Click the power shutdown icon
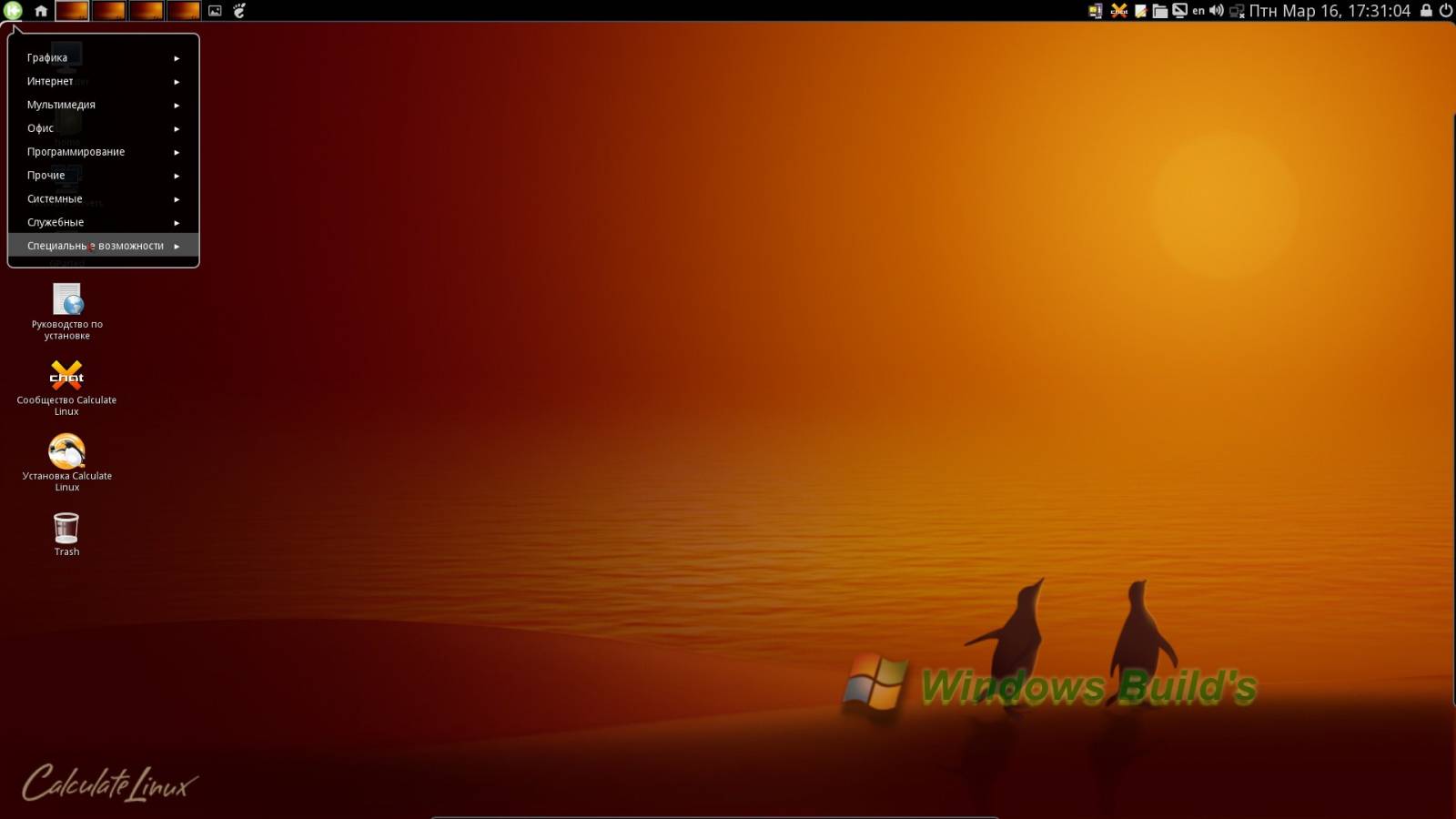The image size is (1456, 819). click(x=1445, y=11)
